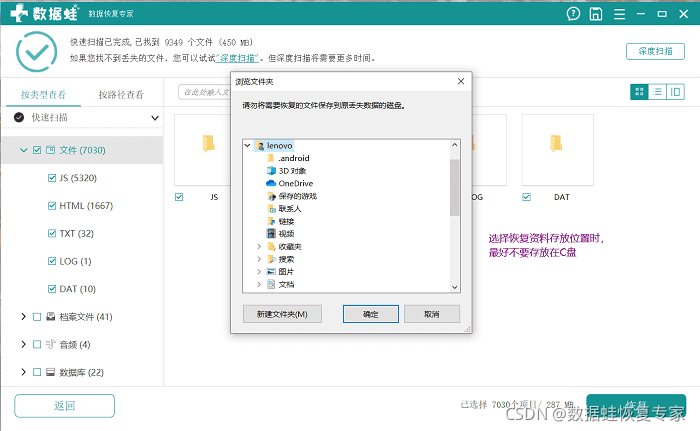Follow the "深度扫描" hyperlink in message
The height and width of the screenshot is (431, 700).
pyautogui.click(x=237, y=58)
